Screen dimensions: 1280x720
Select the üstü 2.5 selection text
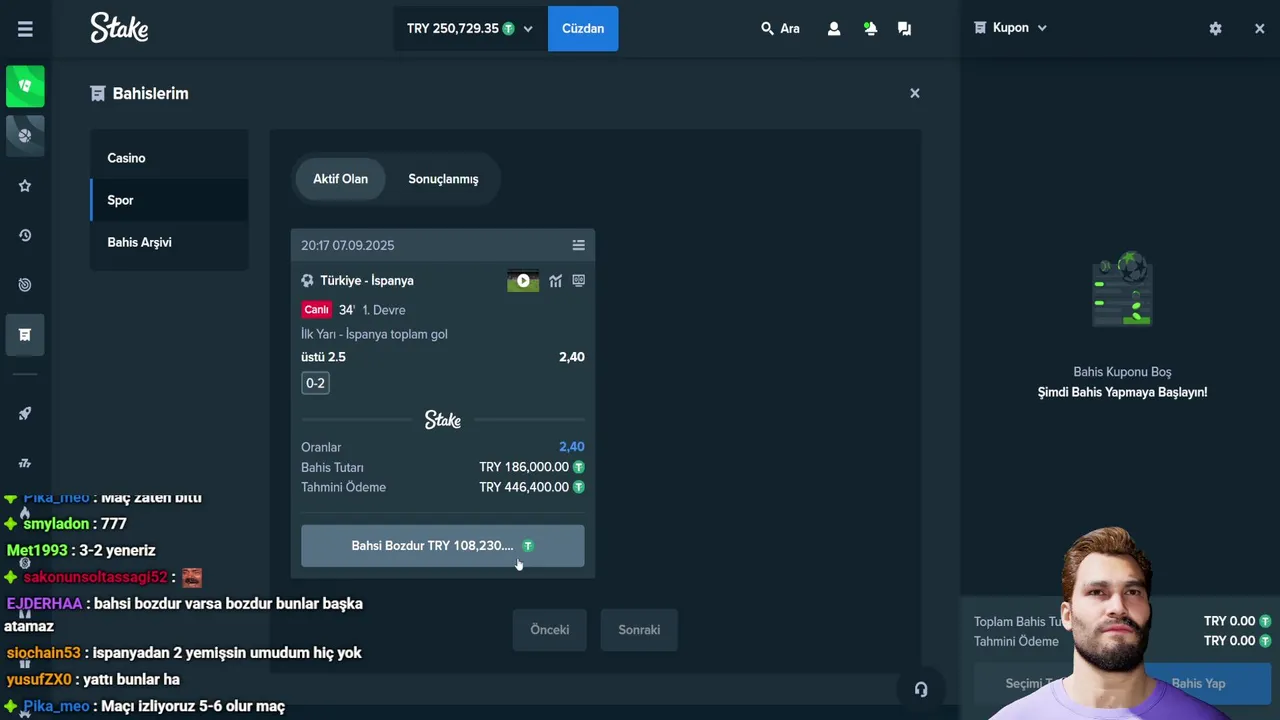pos(323,357)
